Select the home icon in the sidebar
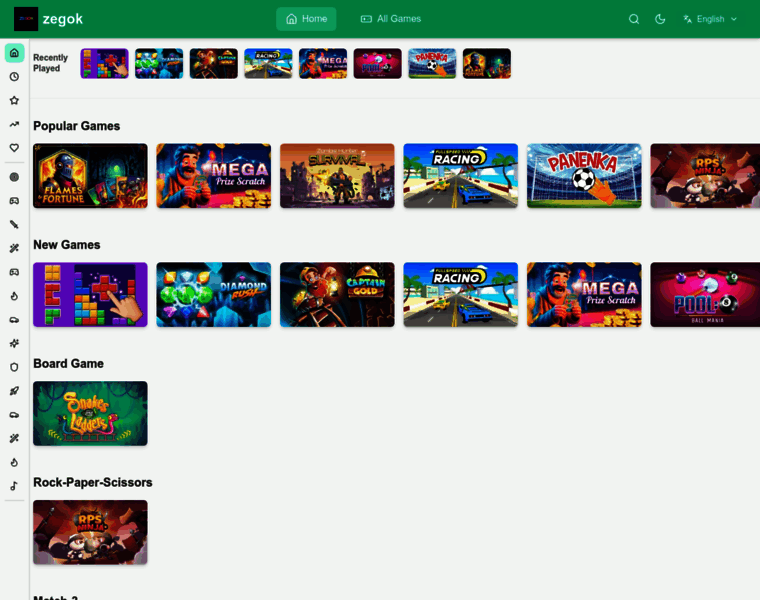The image size is (760, 600). tap(15, 52)
